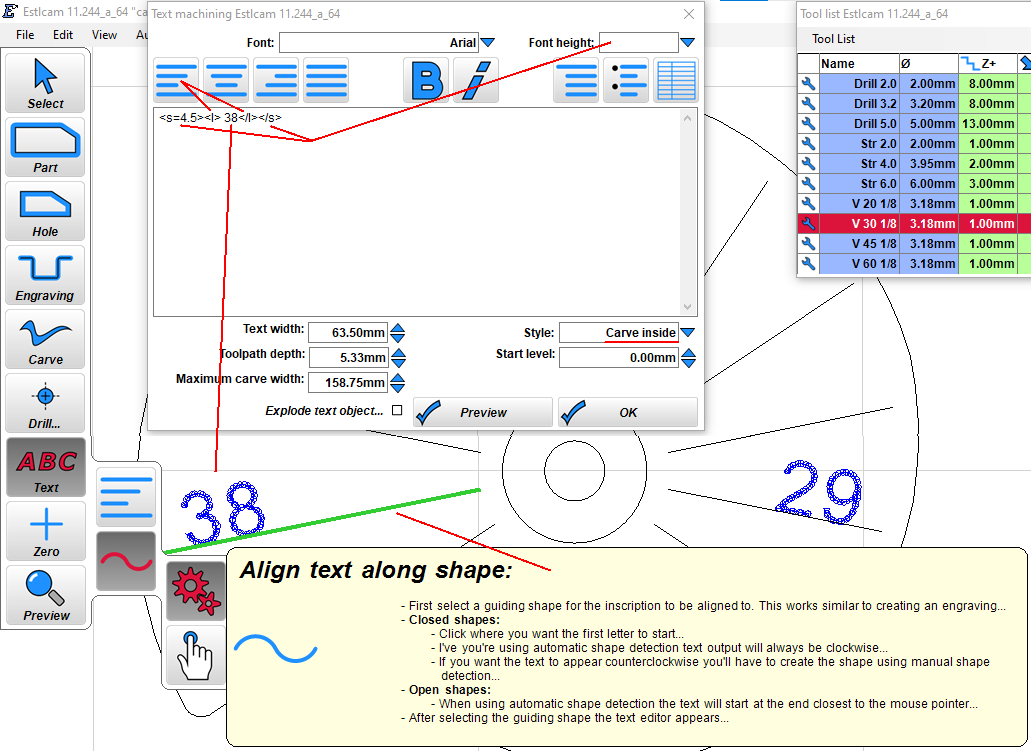Select the V 45 1/8 tool row
The height and width of the screenshot is (751, 1031).
pyautogui.click(x=914, y=243)
